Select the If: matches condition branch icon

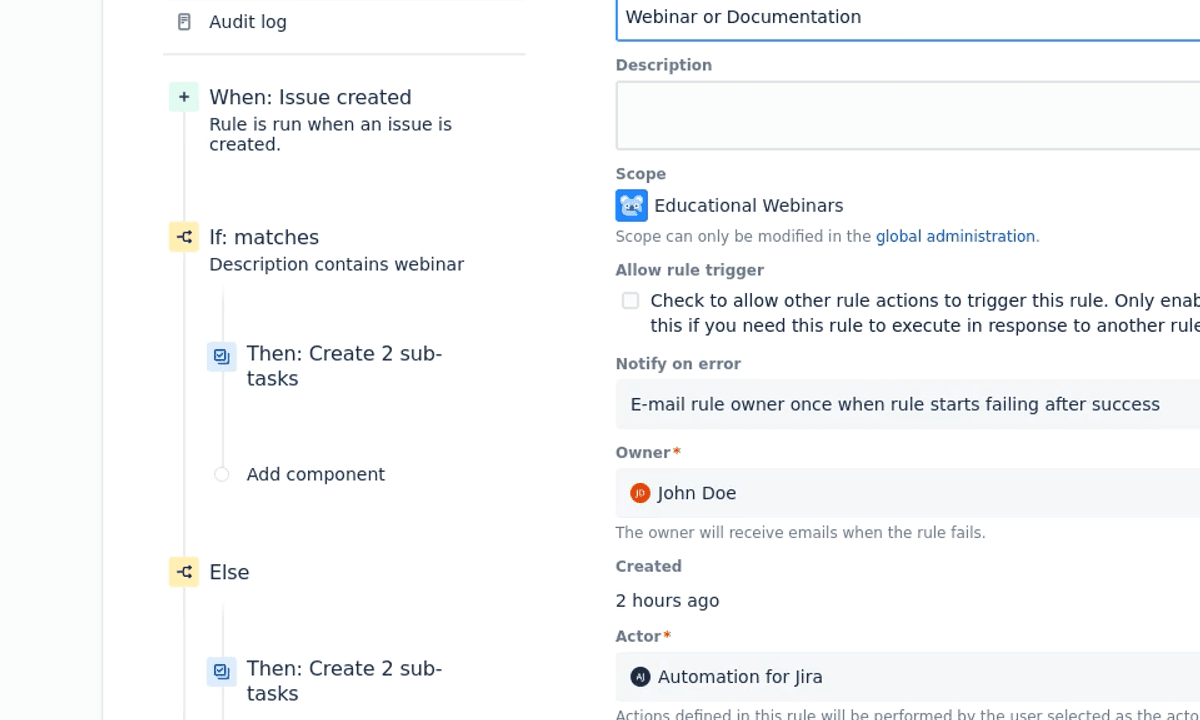184,237
